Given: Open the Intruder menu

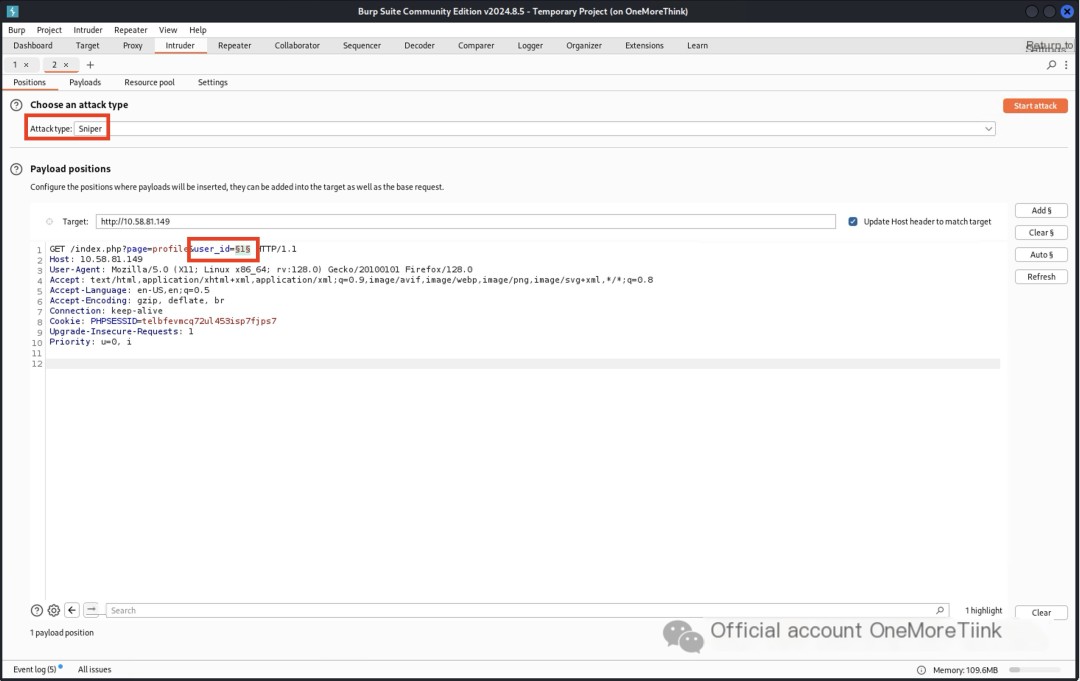Looking at the screenshot, I should tap(87, 30).
